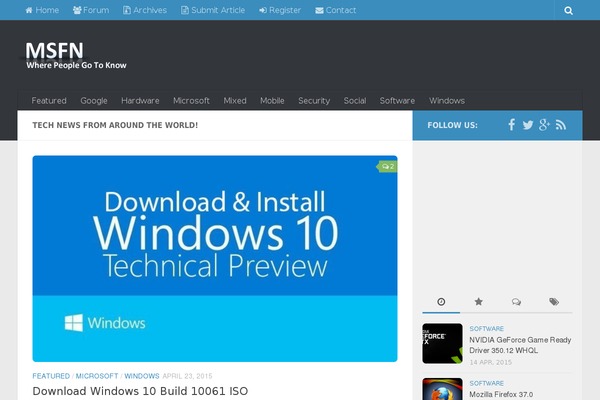The image size is (600, 400).
Task: Click 'Where People Go To Know' tagline
Action: pos(76,65)
